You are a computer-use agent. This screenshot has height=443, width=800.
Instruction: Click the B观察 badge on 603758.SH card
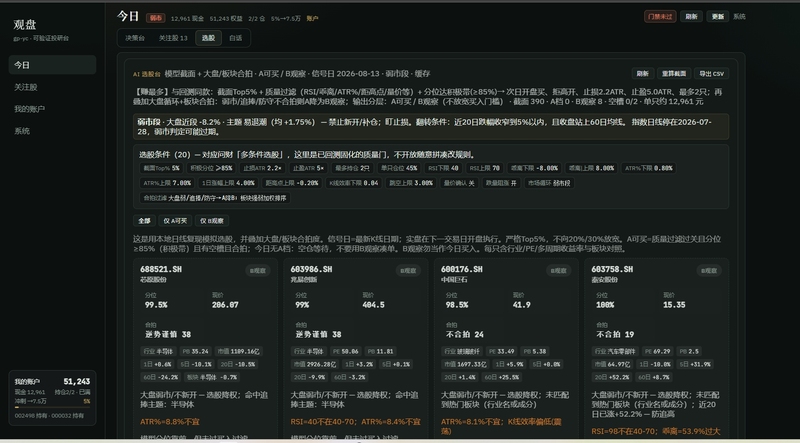pyautogui.click(x=709, y=270)
